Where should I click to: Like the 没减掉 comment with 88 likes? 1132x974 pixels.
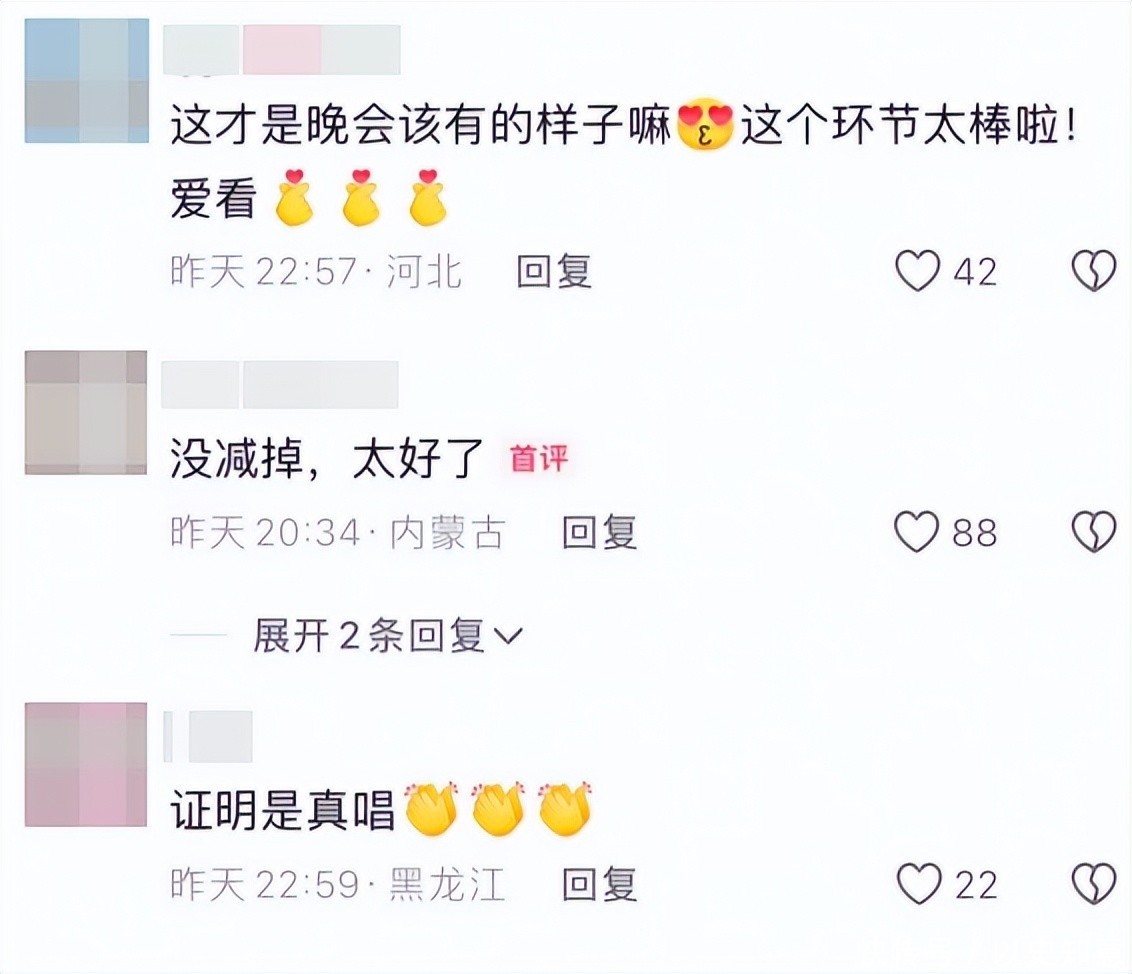coord(917,532)
